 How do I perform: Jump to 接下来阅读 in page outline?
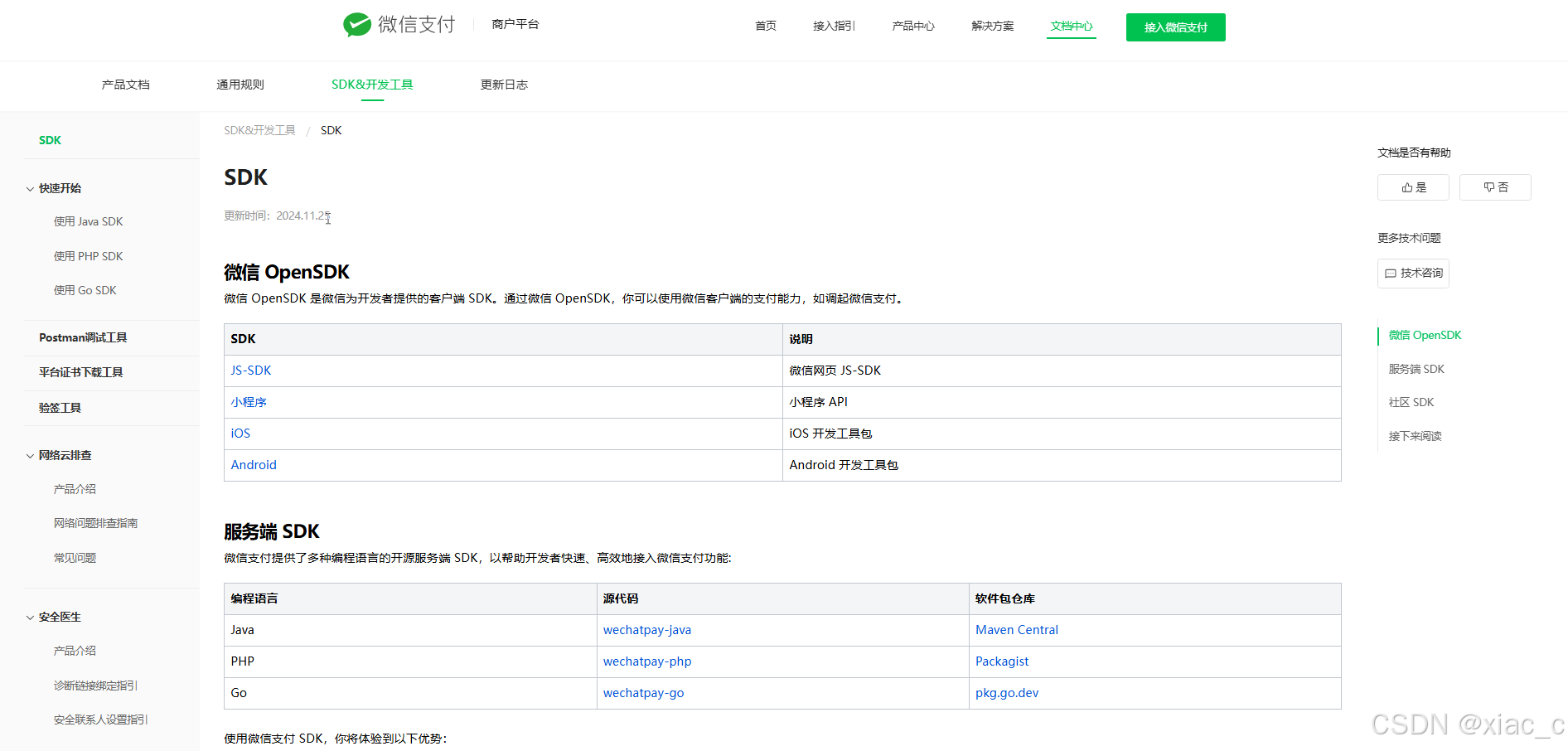point(1416,436)
